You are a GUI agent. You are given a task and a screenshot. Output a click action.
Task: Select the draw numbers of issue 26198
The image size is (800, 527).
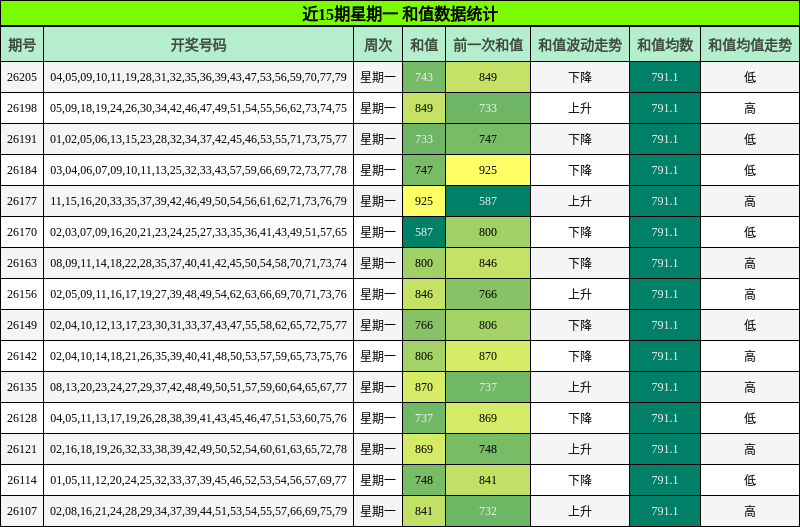[198, 108]
